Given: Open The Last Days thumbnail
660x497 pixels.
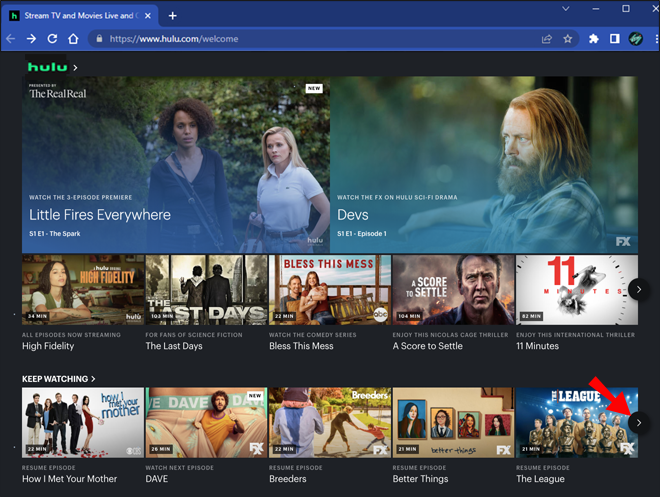Looking at the screenshot, I should (x=206, y=290).
